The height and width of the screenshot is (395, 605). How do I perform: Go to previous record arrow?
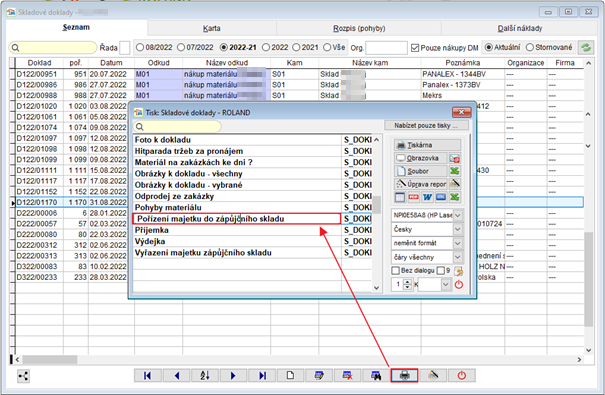[x=176, y=375]
